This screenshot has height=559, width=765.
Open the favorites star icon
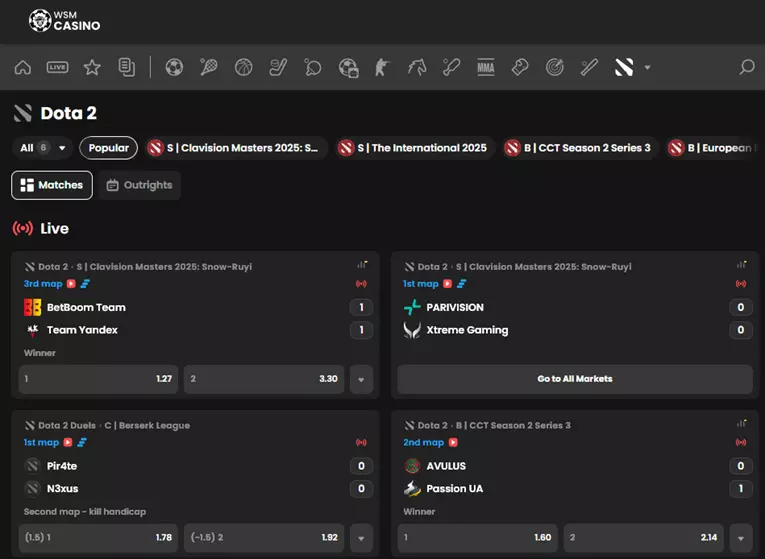[x=92, y=67]
